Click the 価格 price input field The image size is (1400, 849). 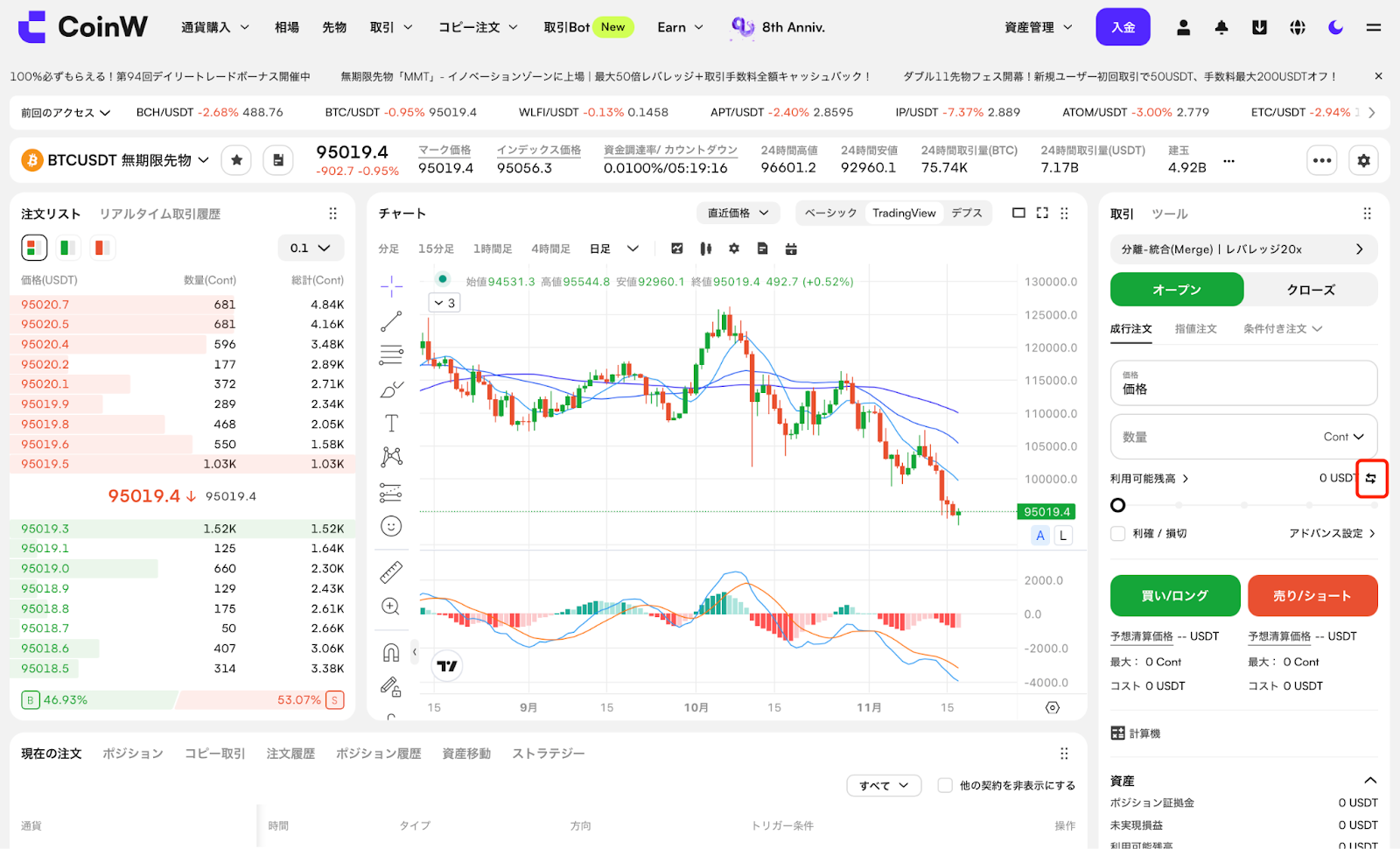(1243, 383)
